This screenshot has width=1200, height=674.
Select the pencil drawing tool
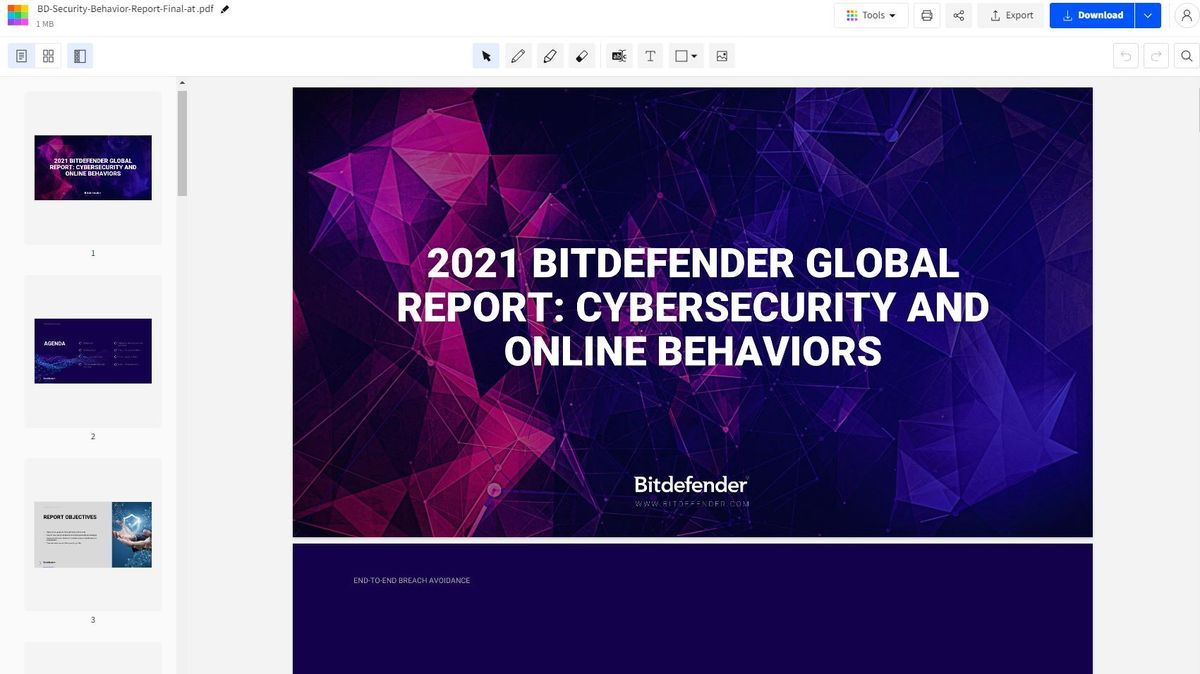click(x=518, y=56)
